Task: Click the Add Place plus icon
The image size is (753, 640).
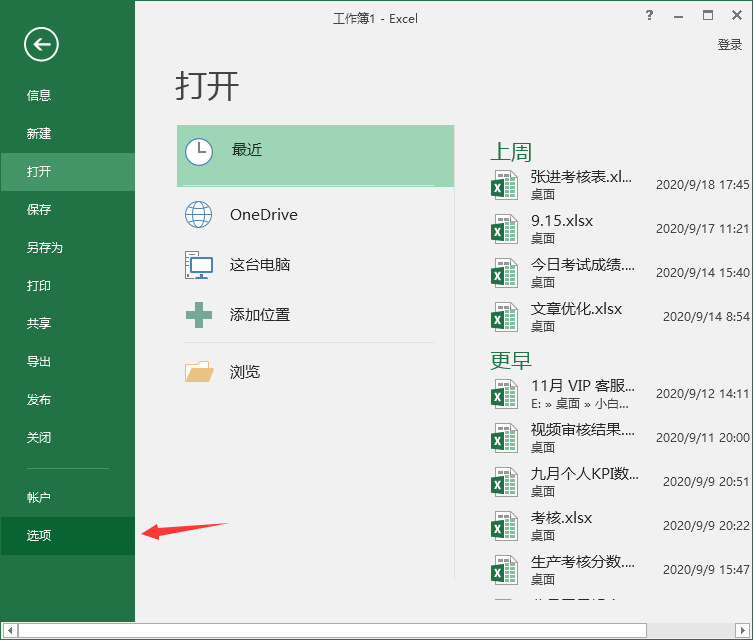Action: 199,315
